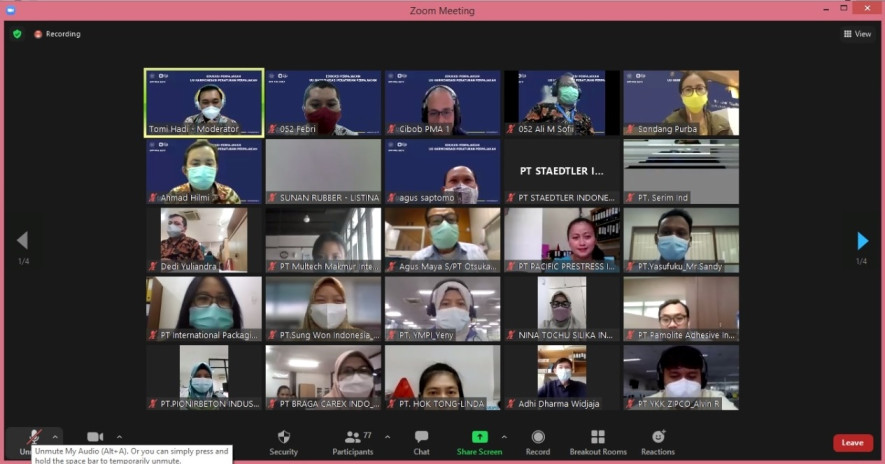Go to next gallery page with right arrow
This screenshot has width=885, height=464.
pyautogui.click(x=862, y=241)
